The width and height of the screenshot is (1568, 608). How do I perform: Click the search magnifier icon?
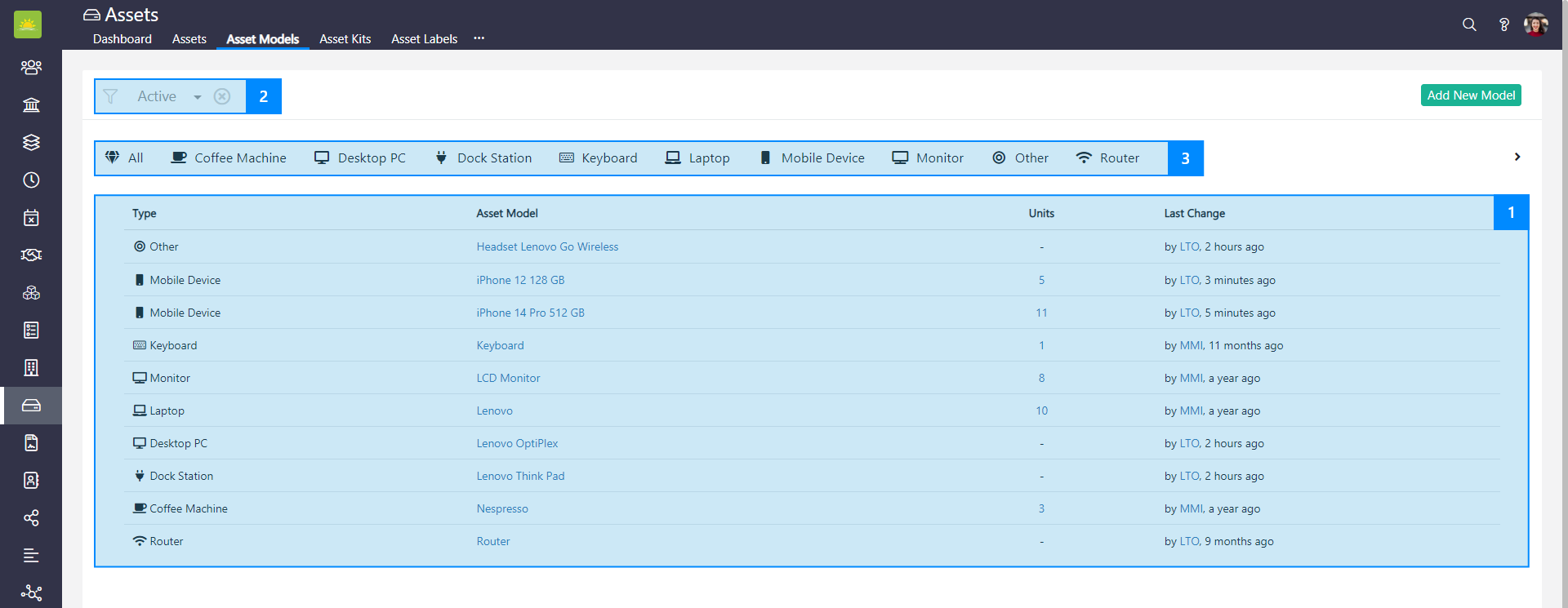tap(1469, 24)
